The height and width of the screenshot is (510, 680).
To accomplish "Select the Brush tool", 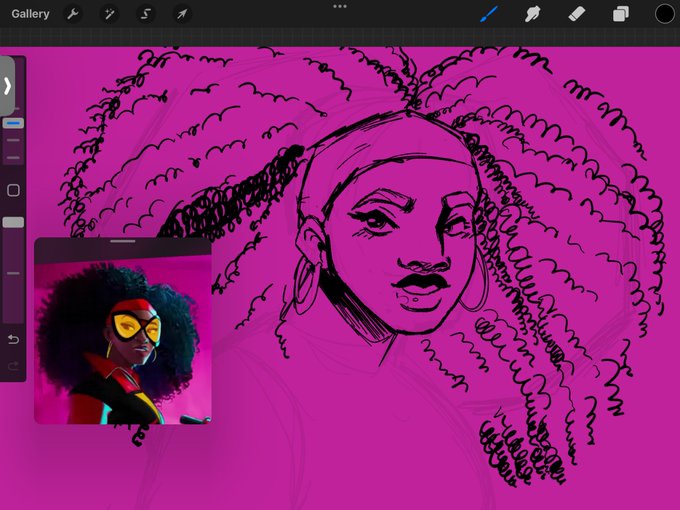I will pyautogui.click(x=489, y=14).
